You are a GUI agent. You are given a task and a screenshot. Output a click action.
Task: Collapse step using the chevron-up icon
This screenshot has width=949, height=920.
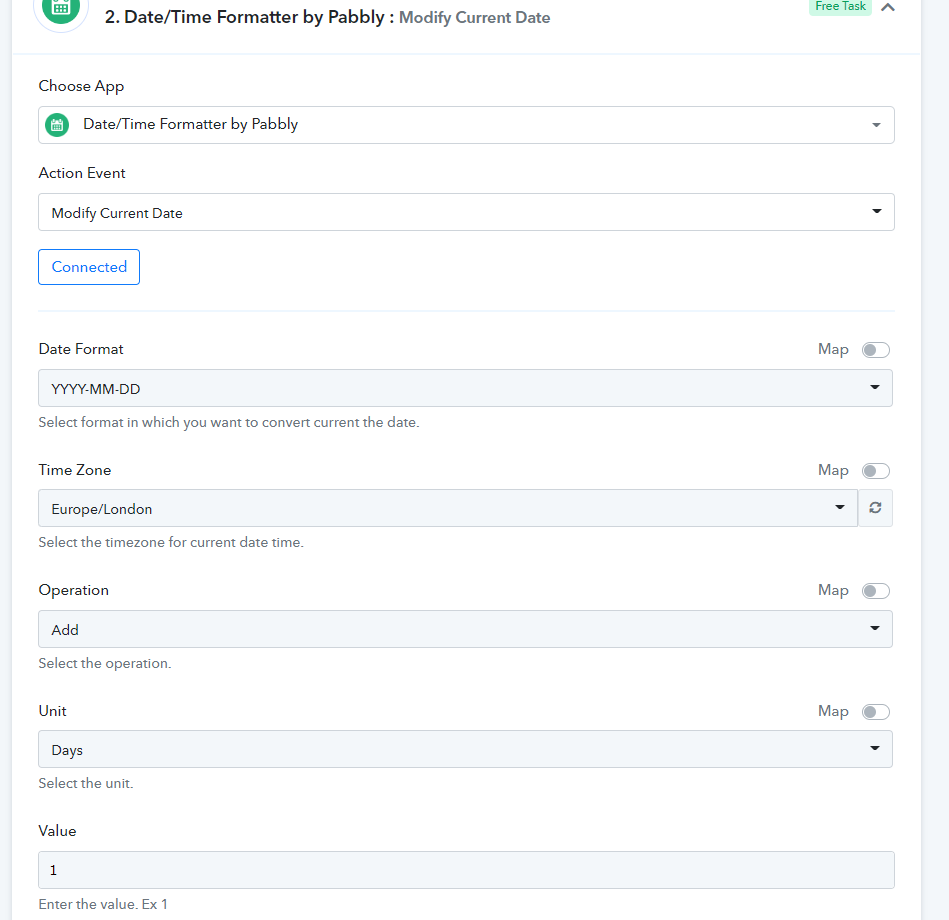pyautogui.click(x=888, y=7)
